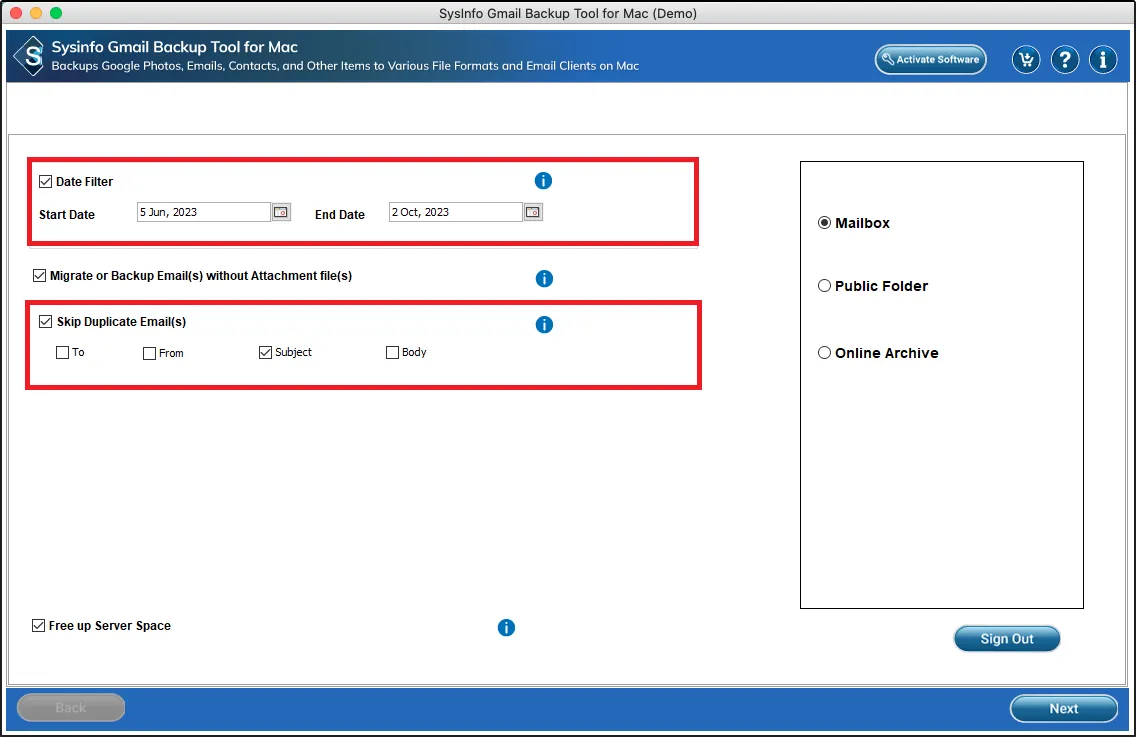Choose the Online Archive radio option
1136x737 pixels.
point(824,353)
